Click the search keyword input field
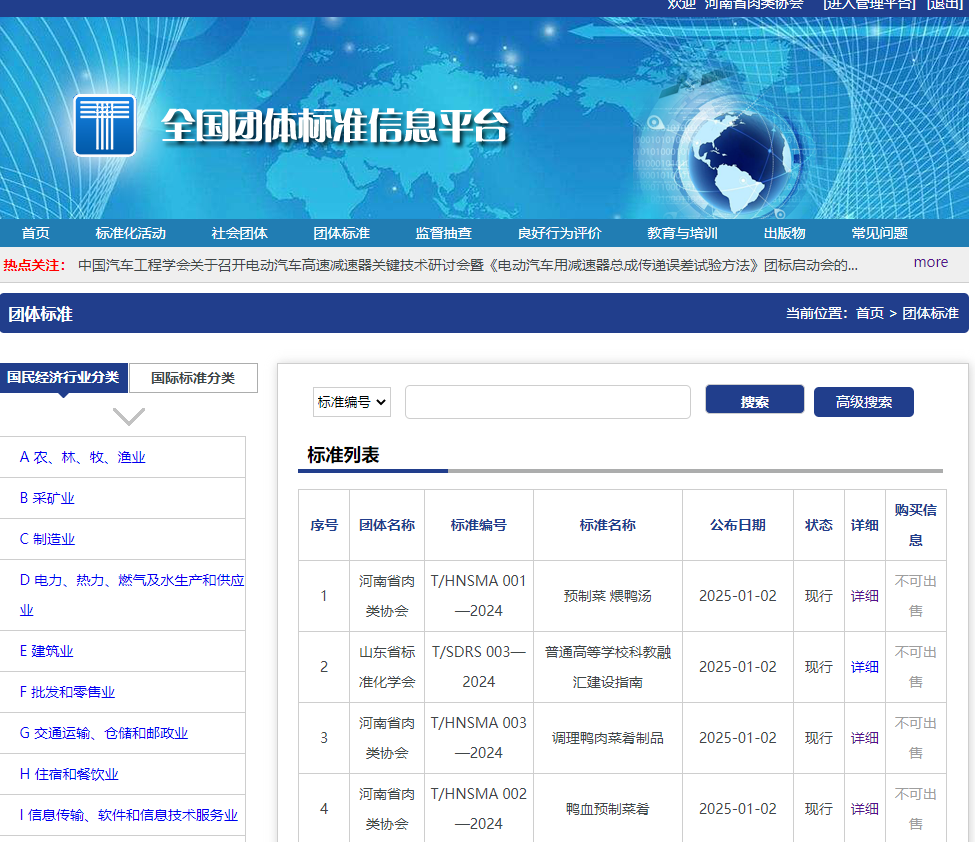975x842 pixels. click(x=547, y=402)
